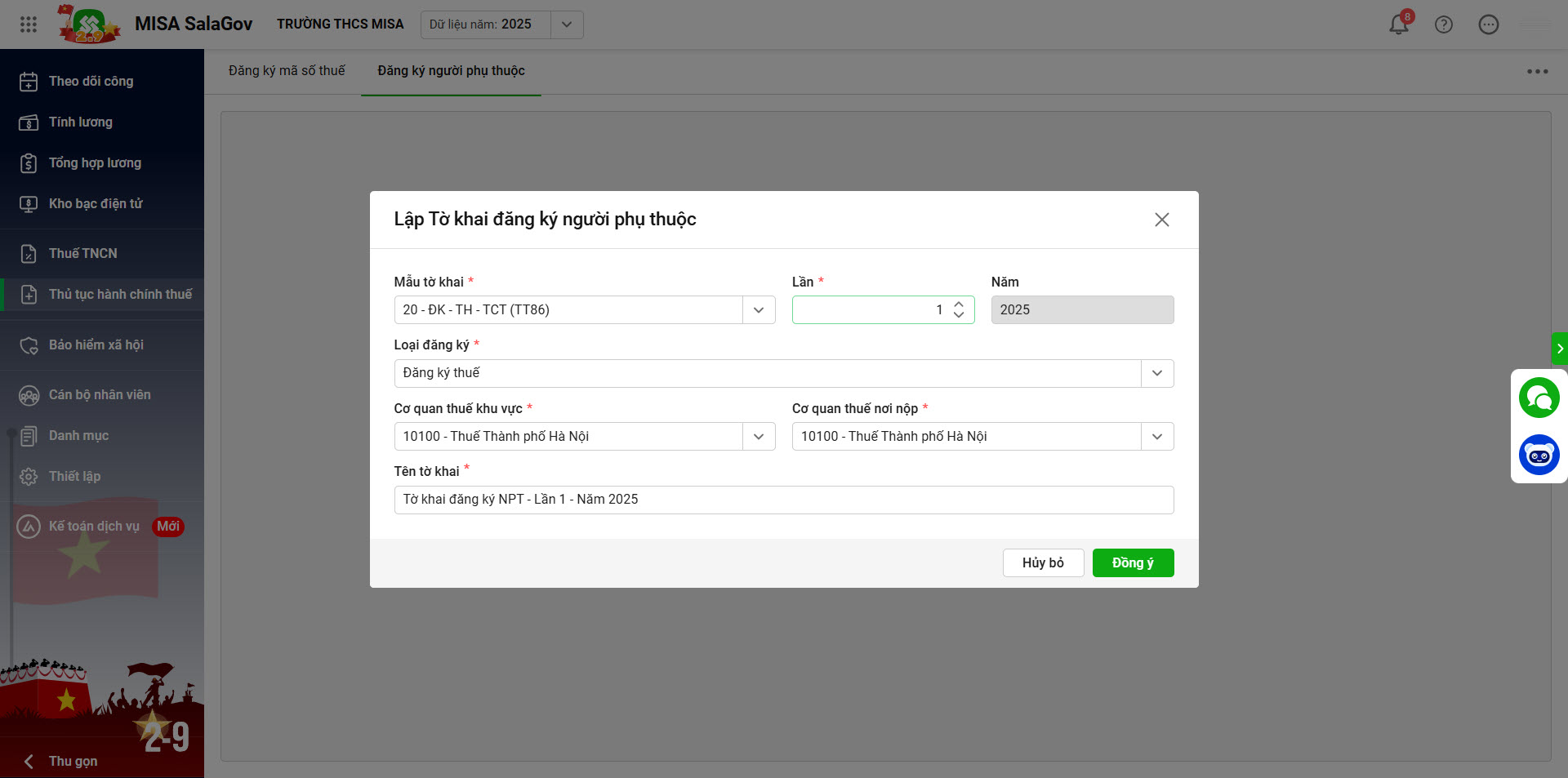Expand the Mẫu tờ khai dropdown
Viewport: 1568px width, 778px height.
758,310
